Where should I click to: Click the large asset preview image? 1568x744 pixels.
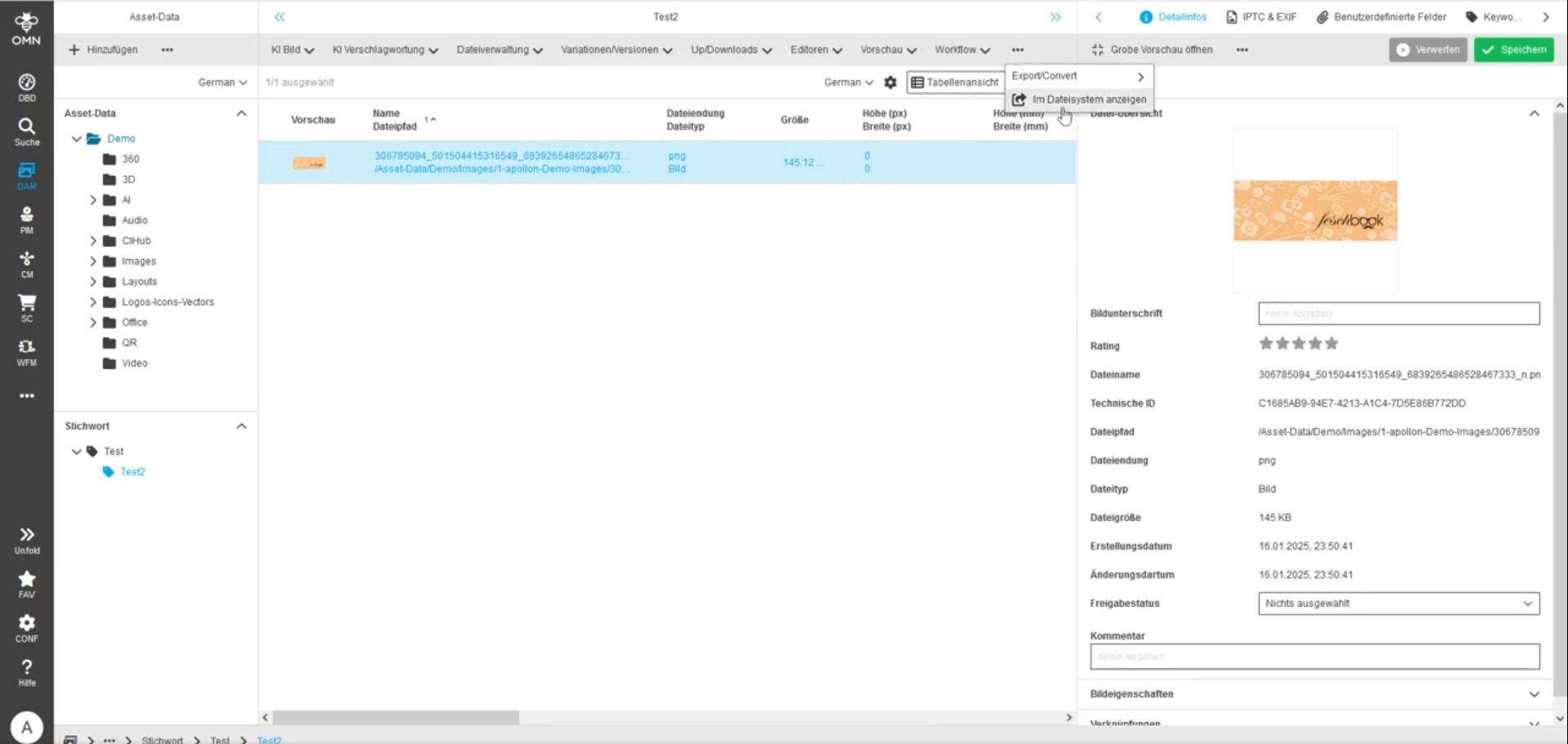click(x=1315, y=211)
